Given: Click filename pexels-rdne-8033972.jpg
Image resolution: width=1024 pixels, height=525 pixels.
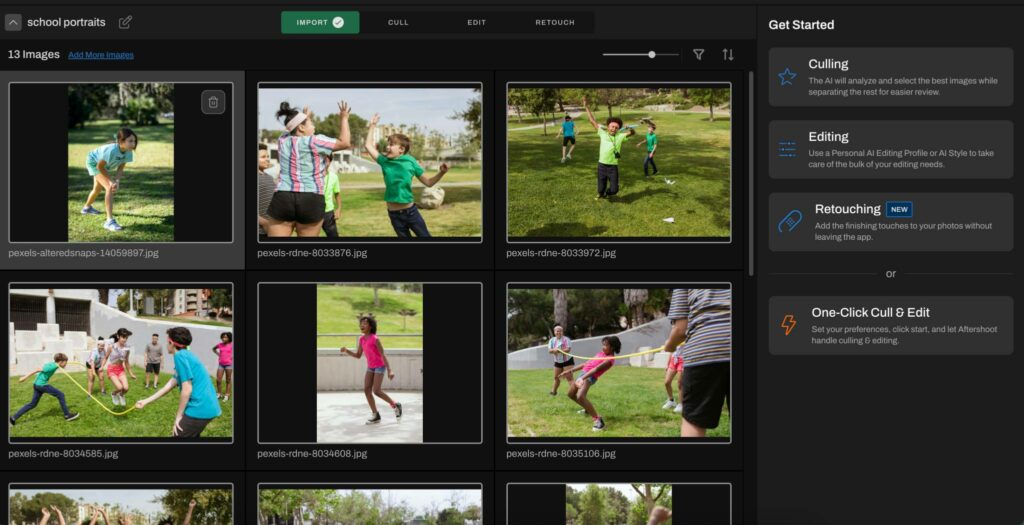Looking at the screenshot, I should point(561,253).
